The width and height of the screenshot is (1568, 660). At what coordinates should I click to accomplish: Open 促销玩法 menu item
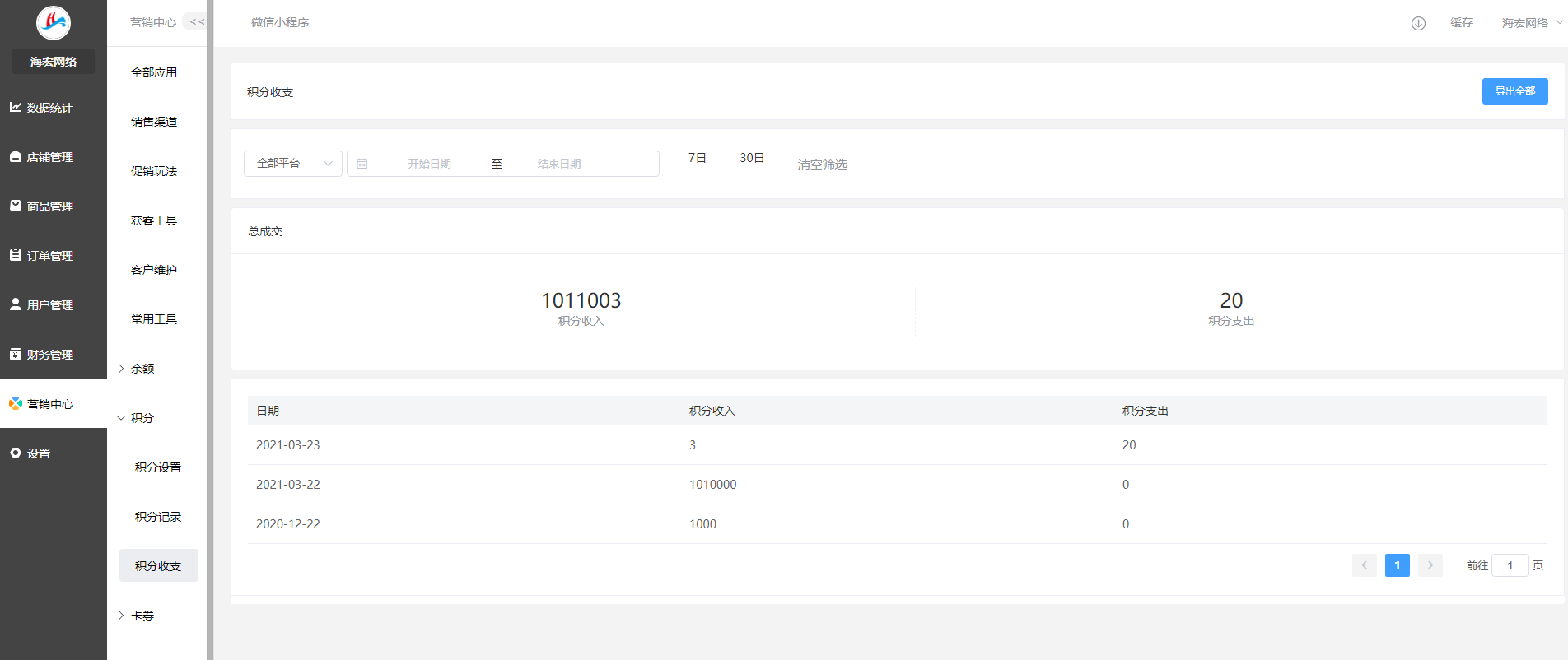(154, 171)
